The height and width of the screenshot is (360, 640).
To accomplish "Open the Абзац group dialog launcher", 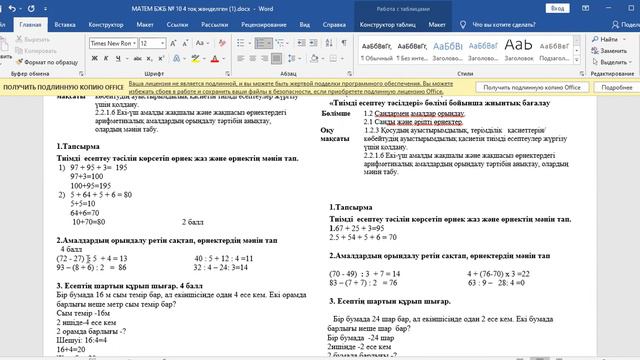I will point(350,74).
